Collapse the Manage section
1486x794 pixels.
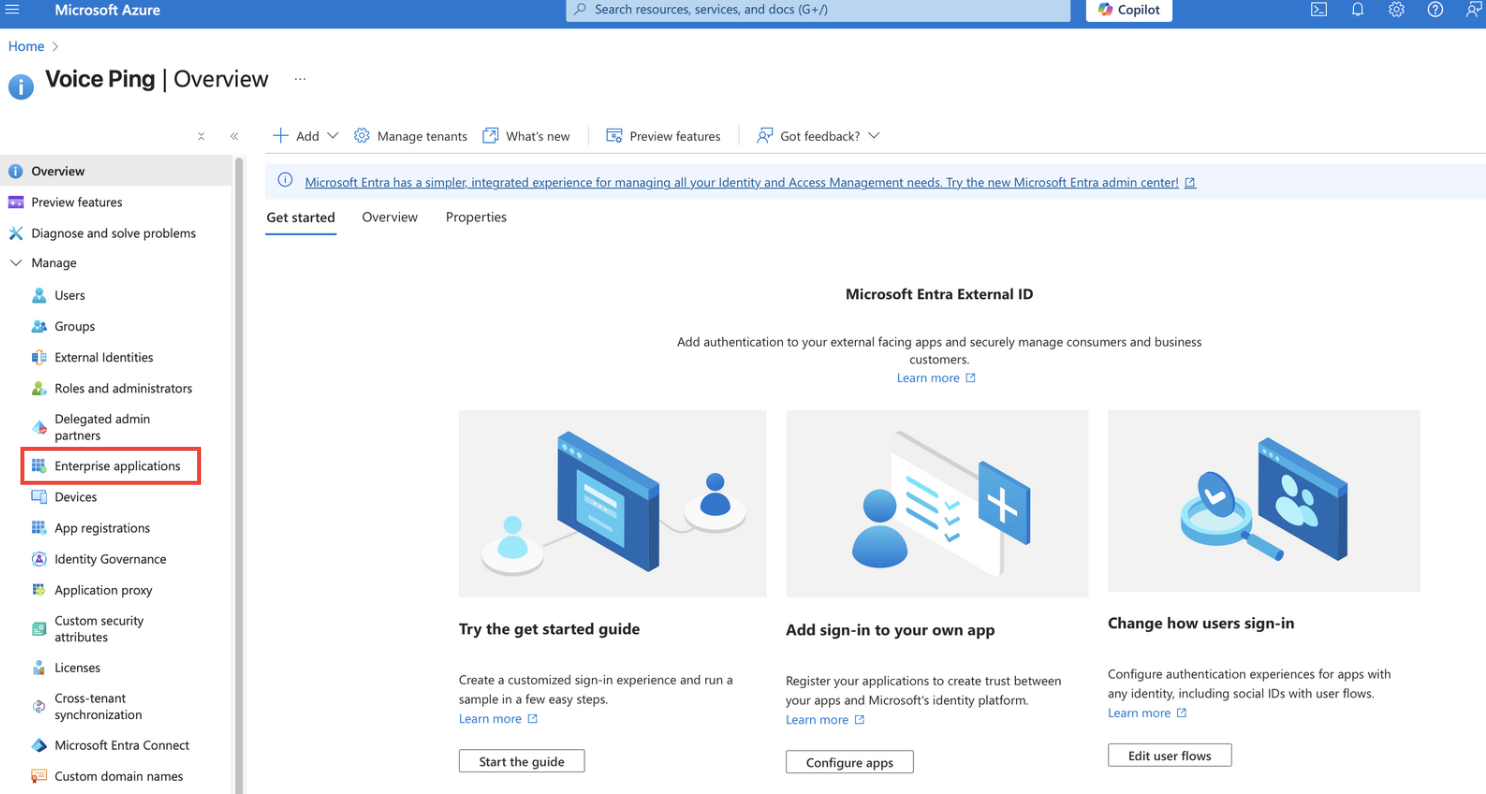point(16,262)
